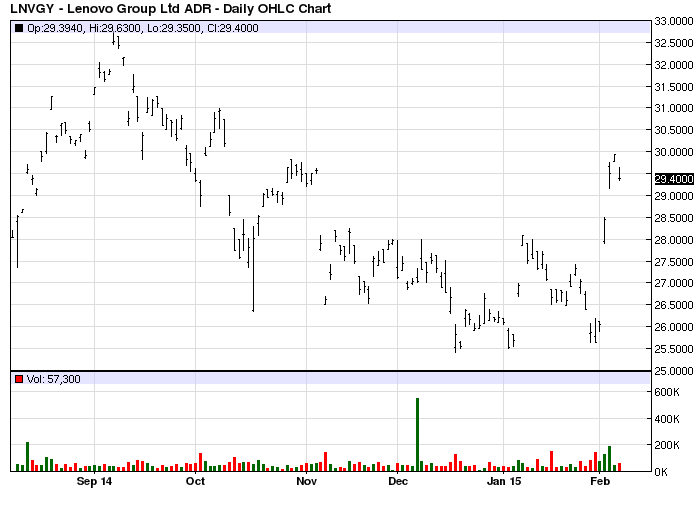Click the red volume legend square icon
This screenshot has height=512, width=700.
18,379
